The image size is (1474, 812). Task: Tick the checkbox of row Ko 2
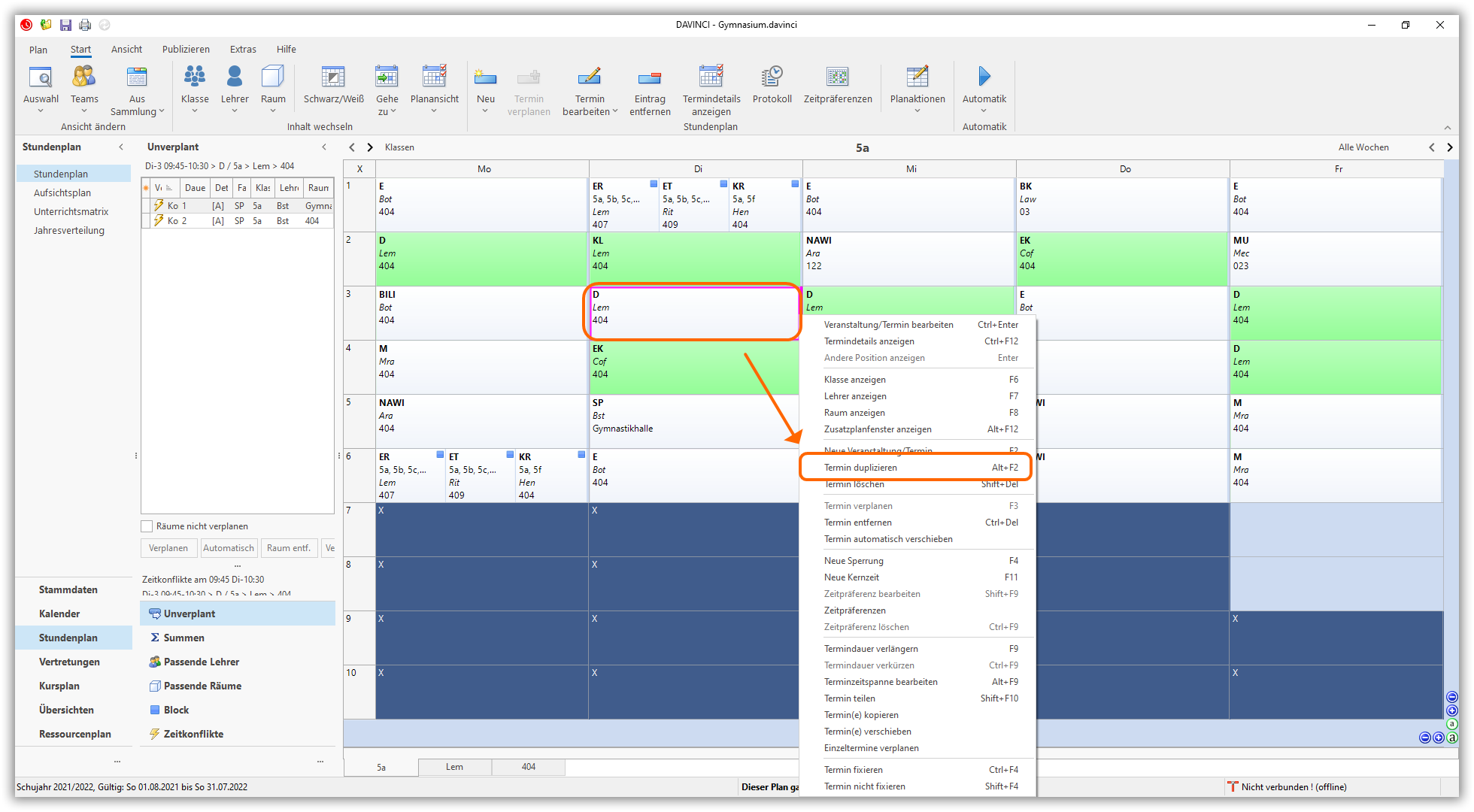pos(146,221)
